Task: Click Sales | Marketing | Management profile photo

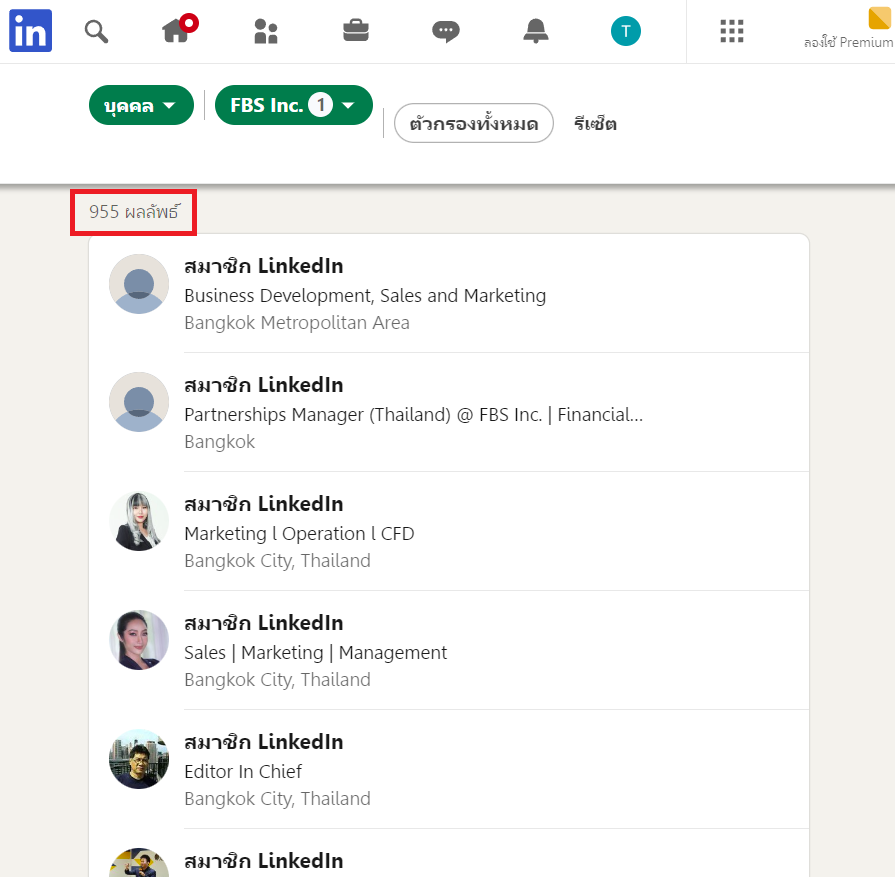Action: click(139, 640)
